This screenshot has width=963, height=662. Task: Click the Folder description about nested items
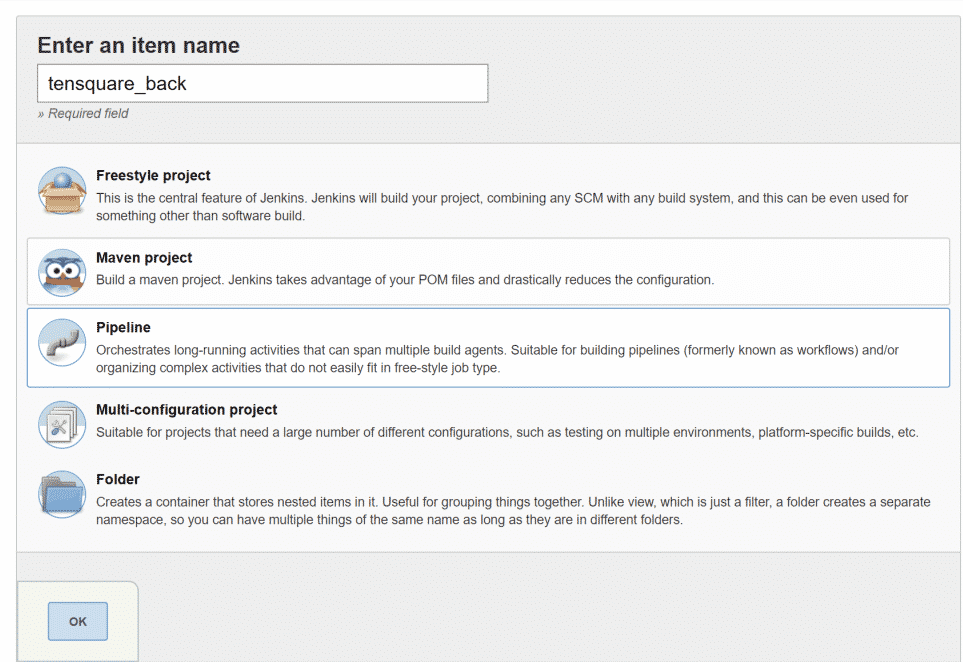point(513,511)
